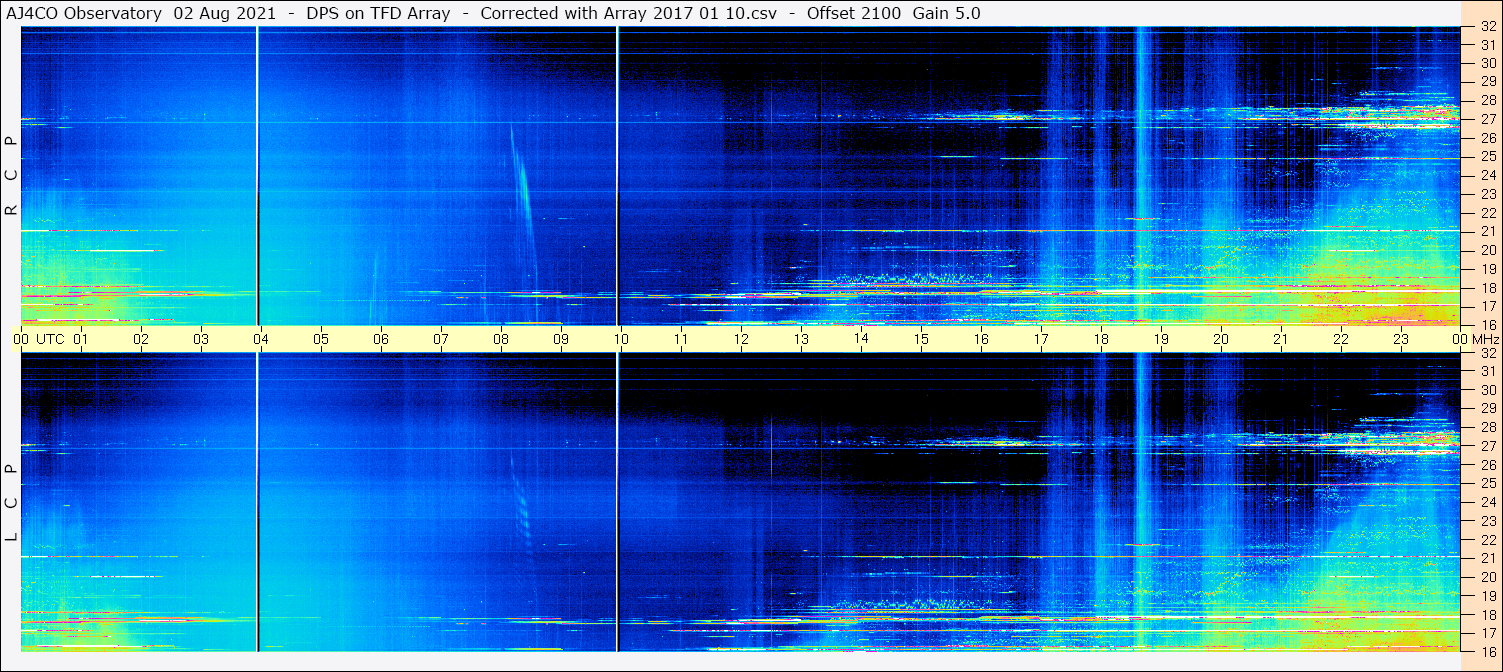The height and width of the screenshot is (672, 1503).
Task: Click the 30 MHz label of RCP panel
Action: pos(1487,63)
